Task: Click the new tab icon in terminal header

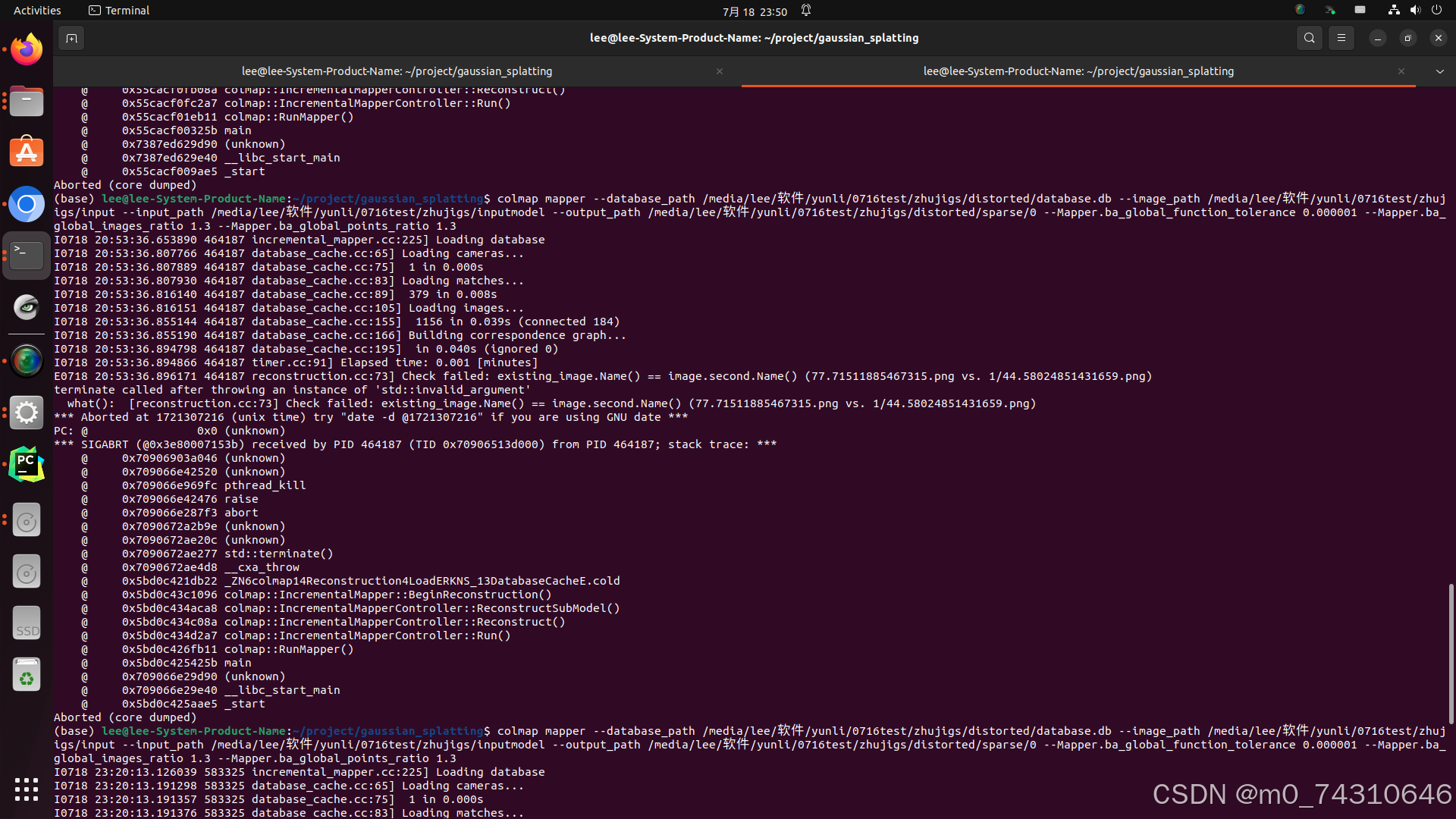Action: point(71,38)
